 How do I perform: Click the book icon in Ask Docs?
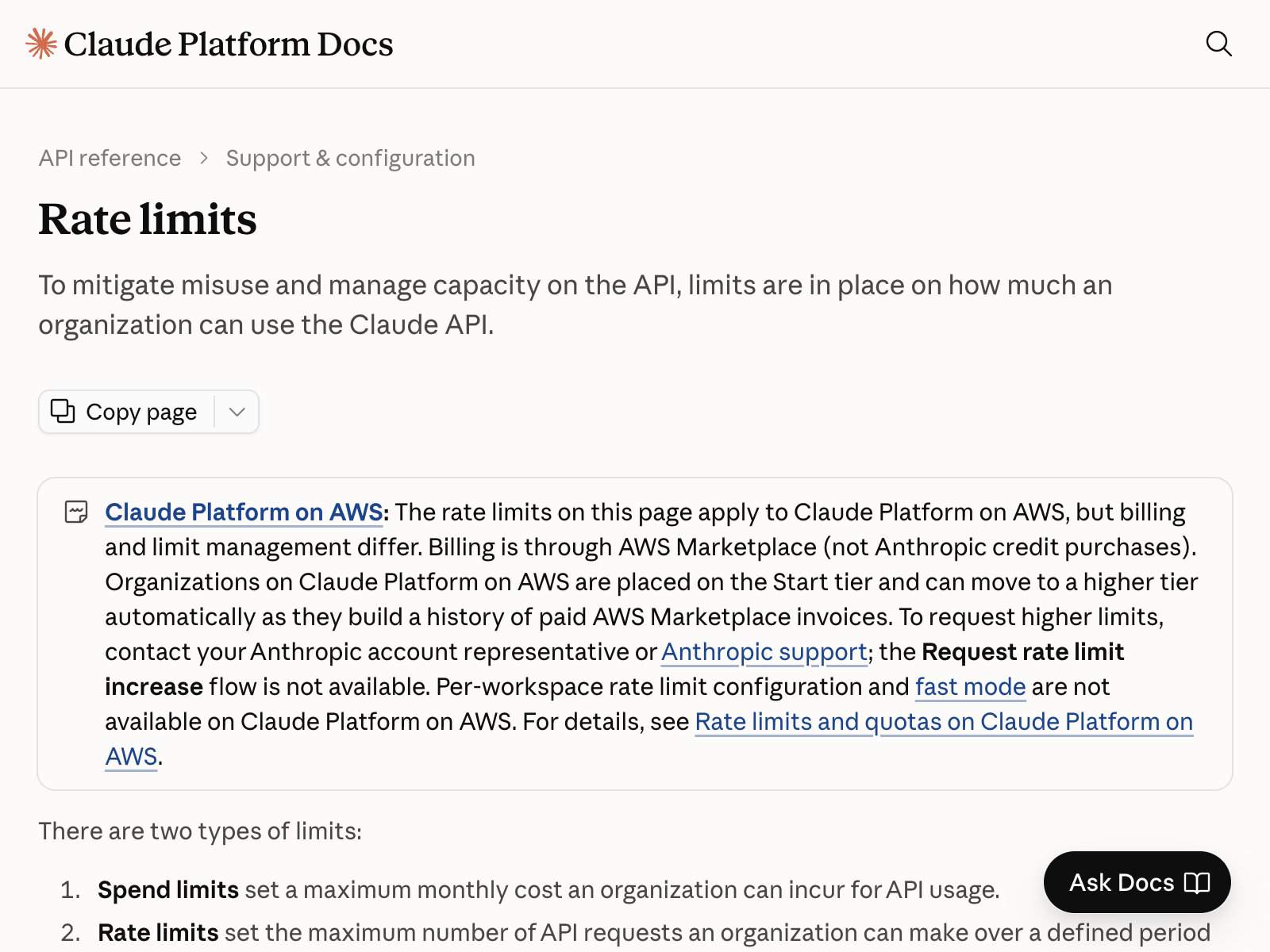[1197, 882]
